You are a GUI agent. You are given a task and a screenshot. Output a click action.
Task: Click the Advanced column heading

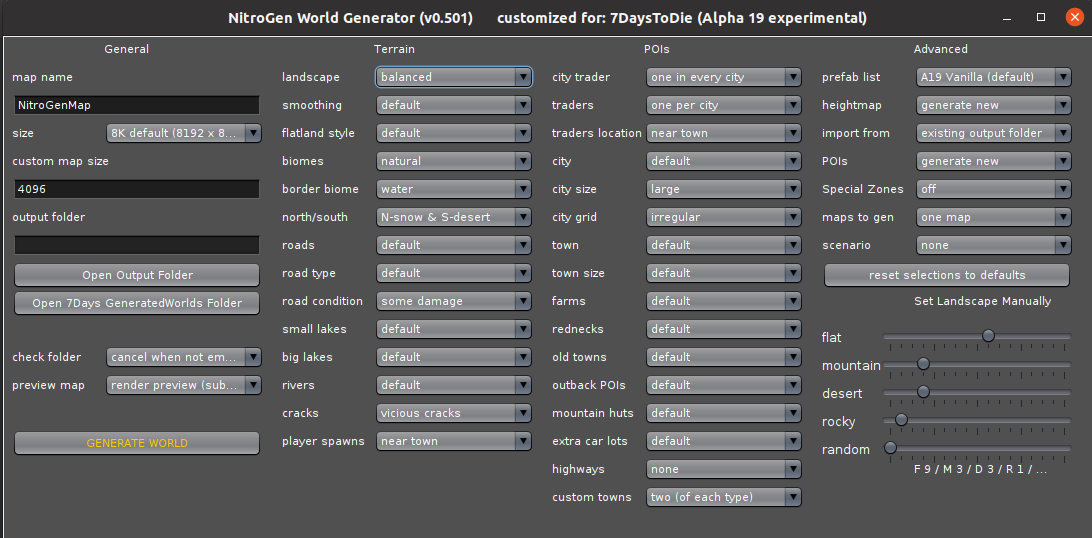(941, 49)
